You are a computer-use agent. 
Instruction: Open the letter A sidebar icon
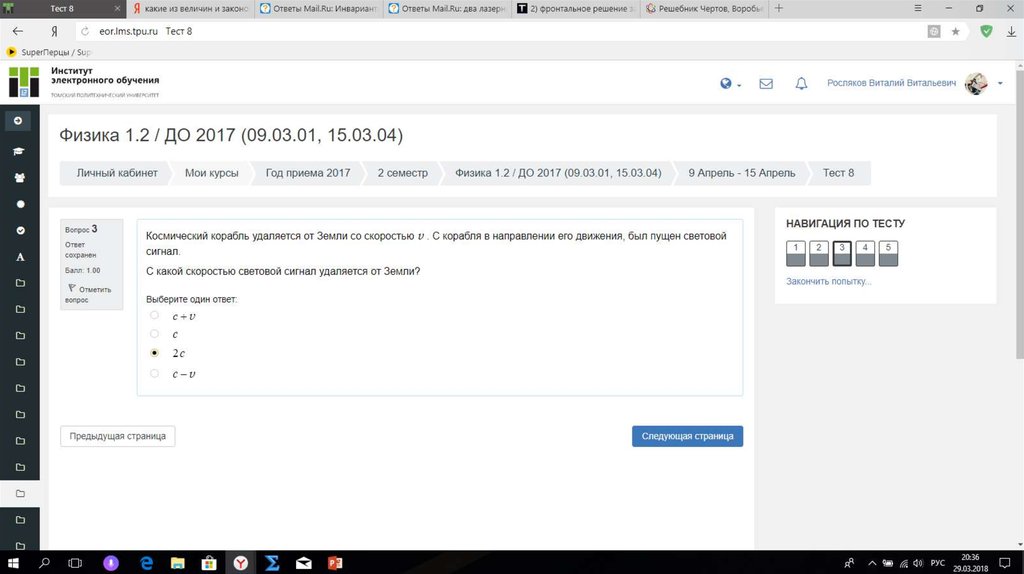coord(20,257)
